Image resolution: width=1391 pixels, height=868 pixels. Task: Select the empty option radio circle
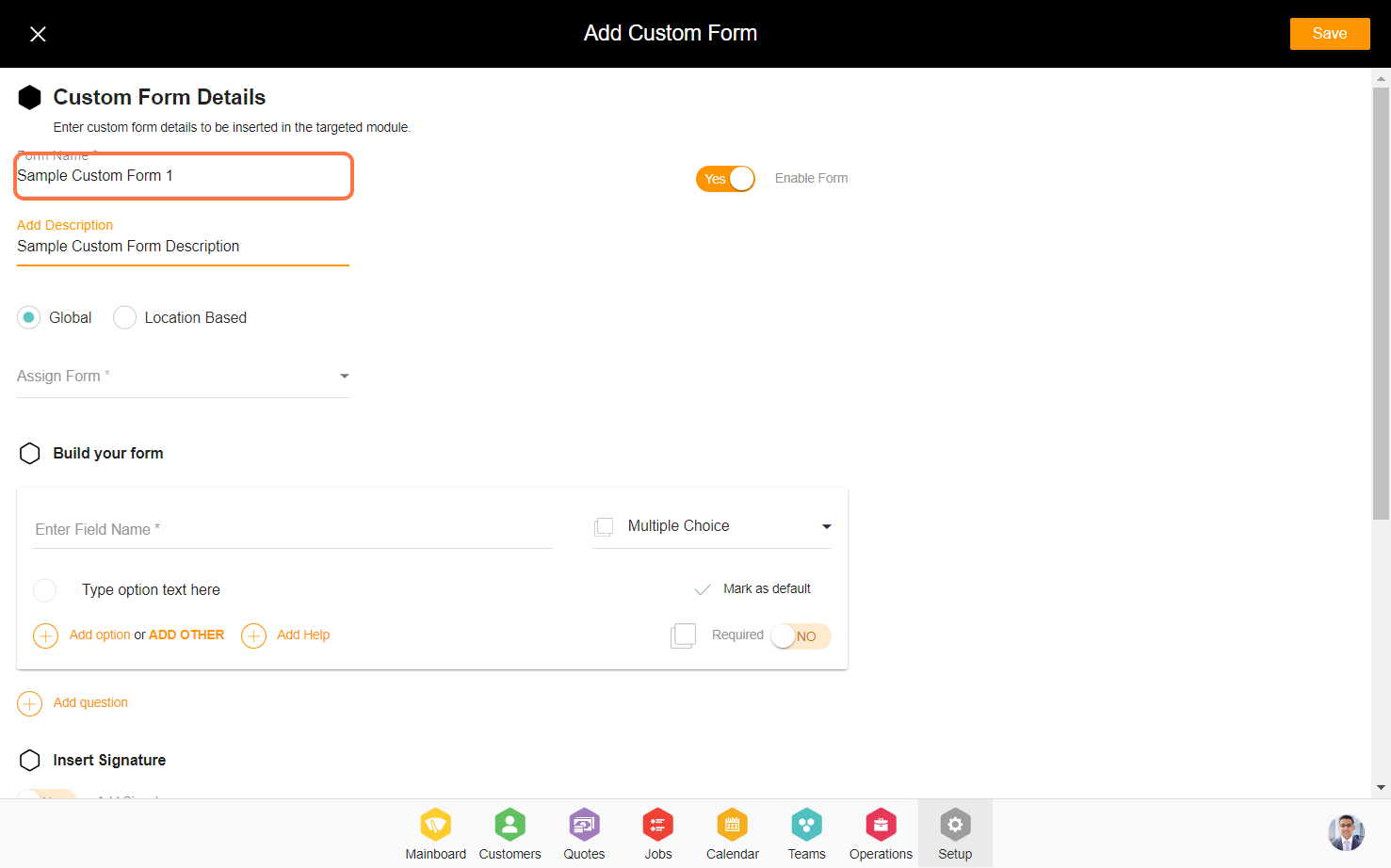coord(44,590)
